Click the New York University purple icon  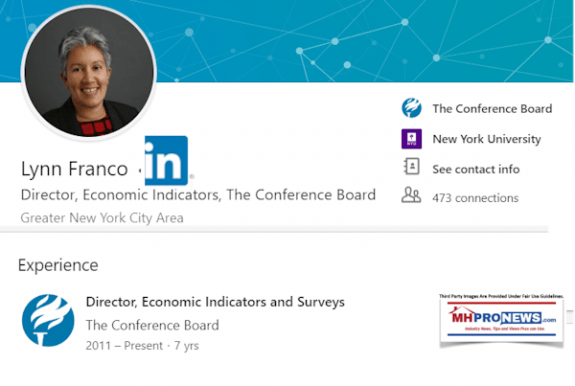click(x=411, y=139)
